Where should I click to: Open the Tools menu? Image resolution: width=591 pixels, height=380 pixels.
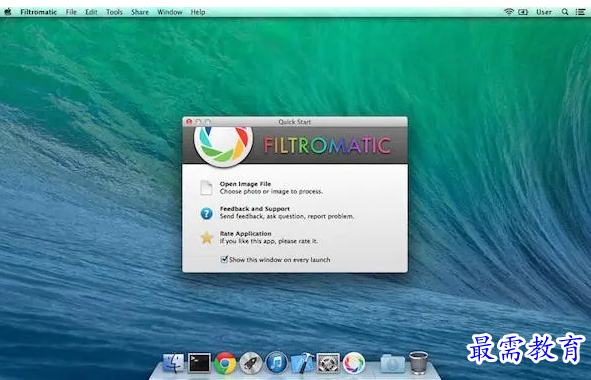[114, 12]
